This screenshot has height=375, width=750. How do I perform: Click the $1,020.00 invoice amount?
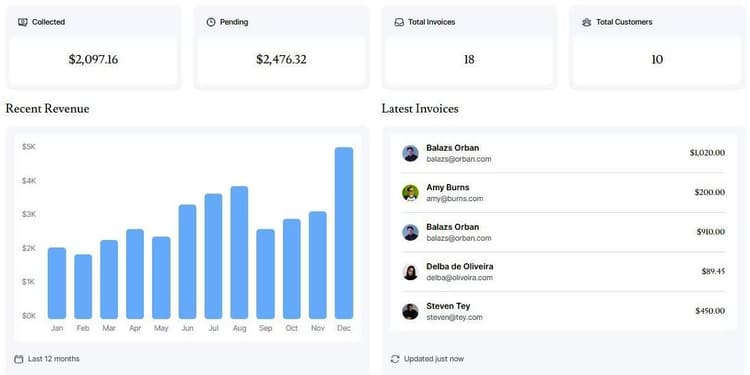pos(707,153)
